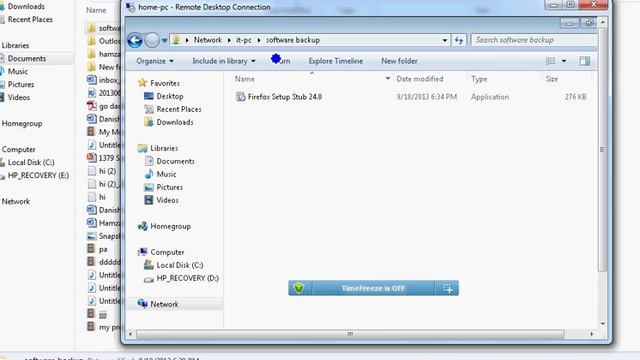The height and width of the screenshot is (360, 640).
Task: Click the Burn toolbar button
Action: 281,61
